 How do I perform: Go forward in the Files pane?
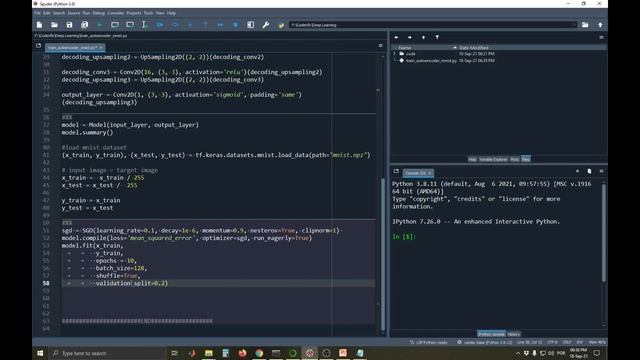tap(410, 37)
